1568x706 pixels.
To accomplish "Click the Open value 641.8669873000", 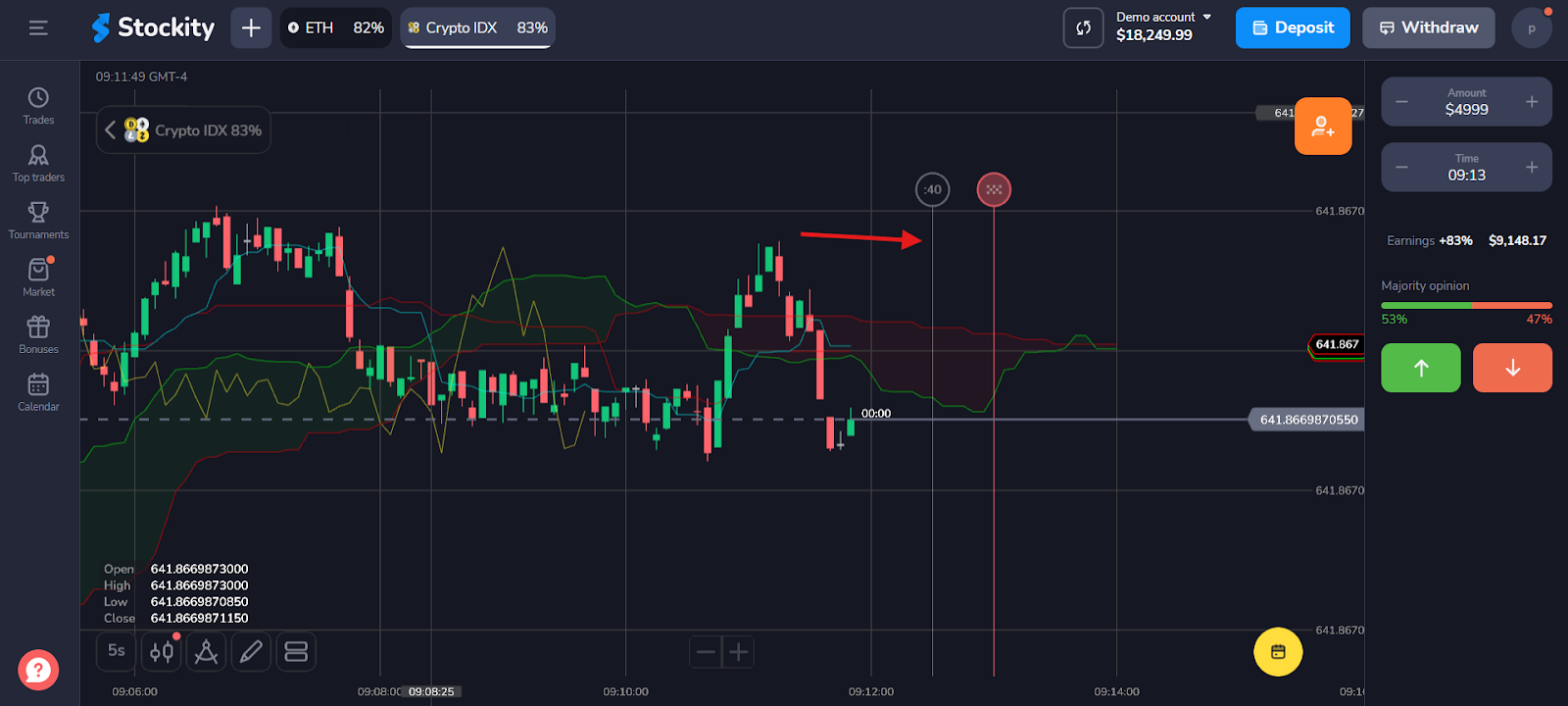I will pyautogui.click(x=199, y=569).
